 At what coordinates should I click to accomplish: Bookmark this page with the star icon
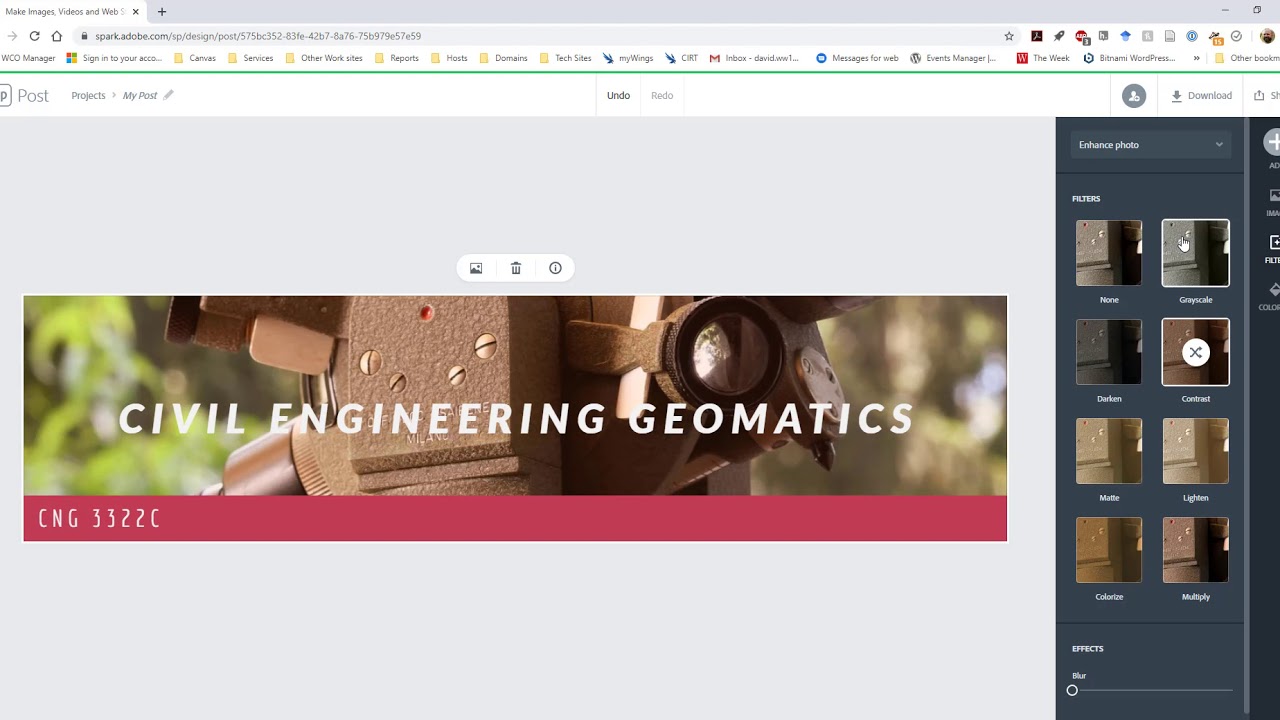click(1009, 36)
